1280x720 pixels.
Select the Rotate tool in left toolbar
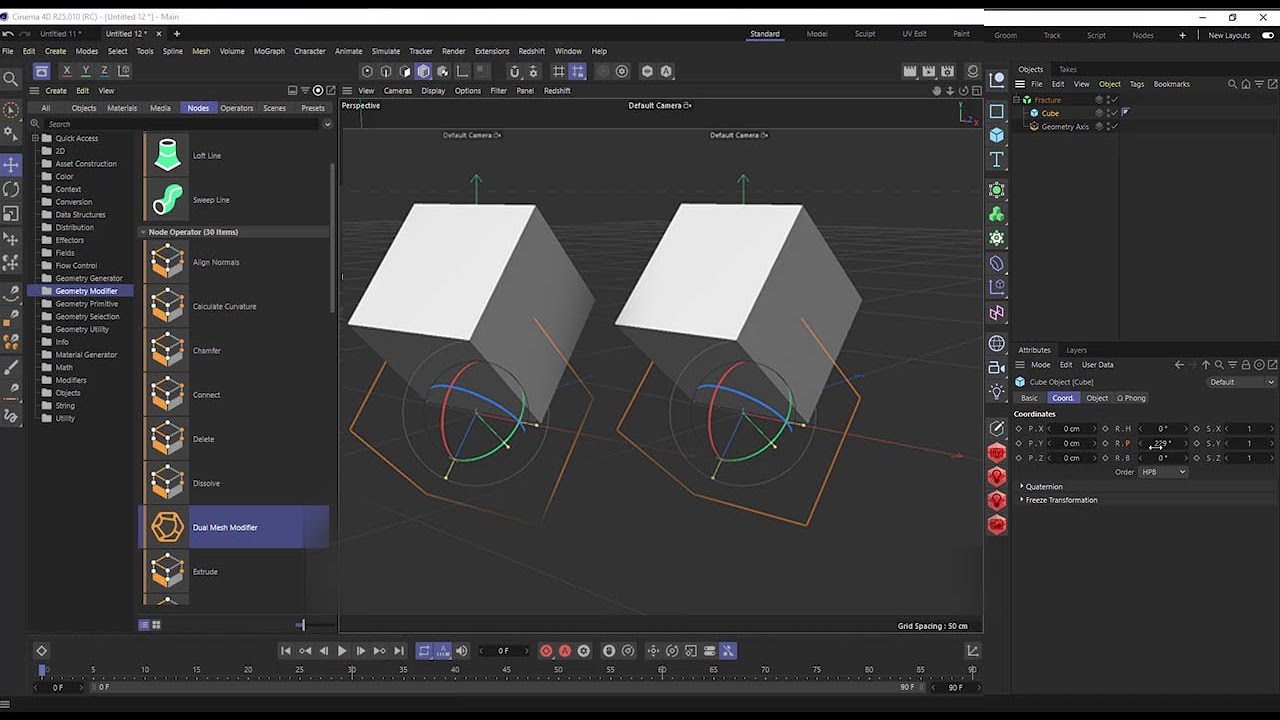coord(11,189)
